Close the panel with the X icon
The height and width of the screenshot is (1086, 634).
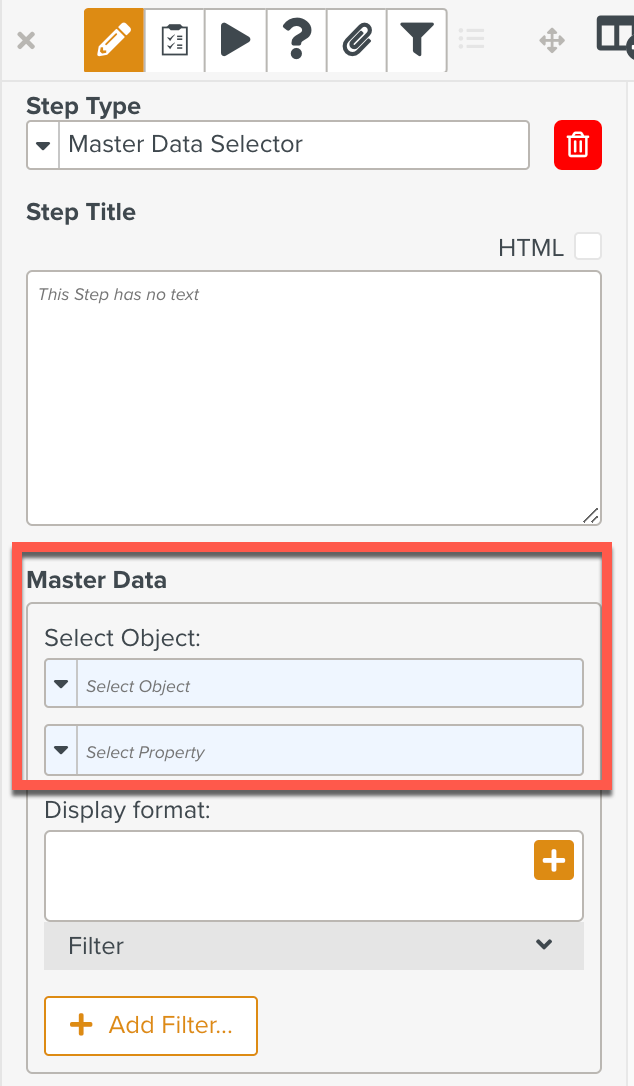coord(27,41)
